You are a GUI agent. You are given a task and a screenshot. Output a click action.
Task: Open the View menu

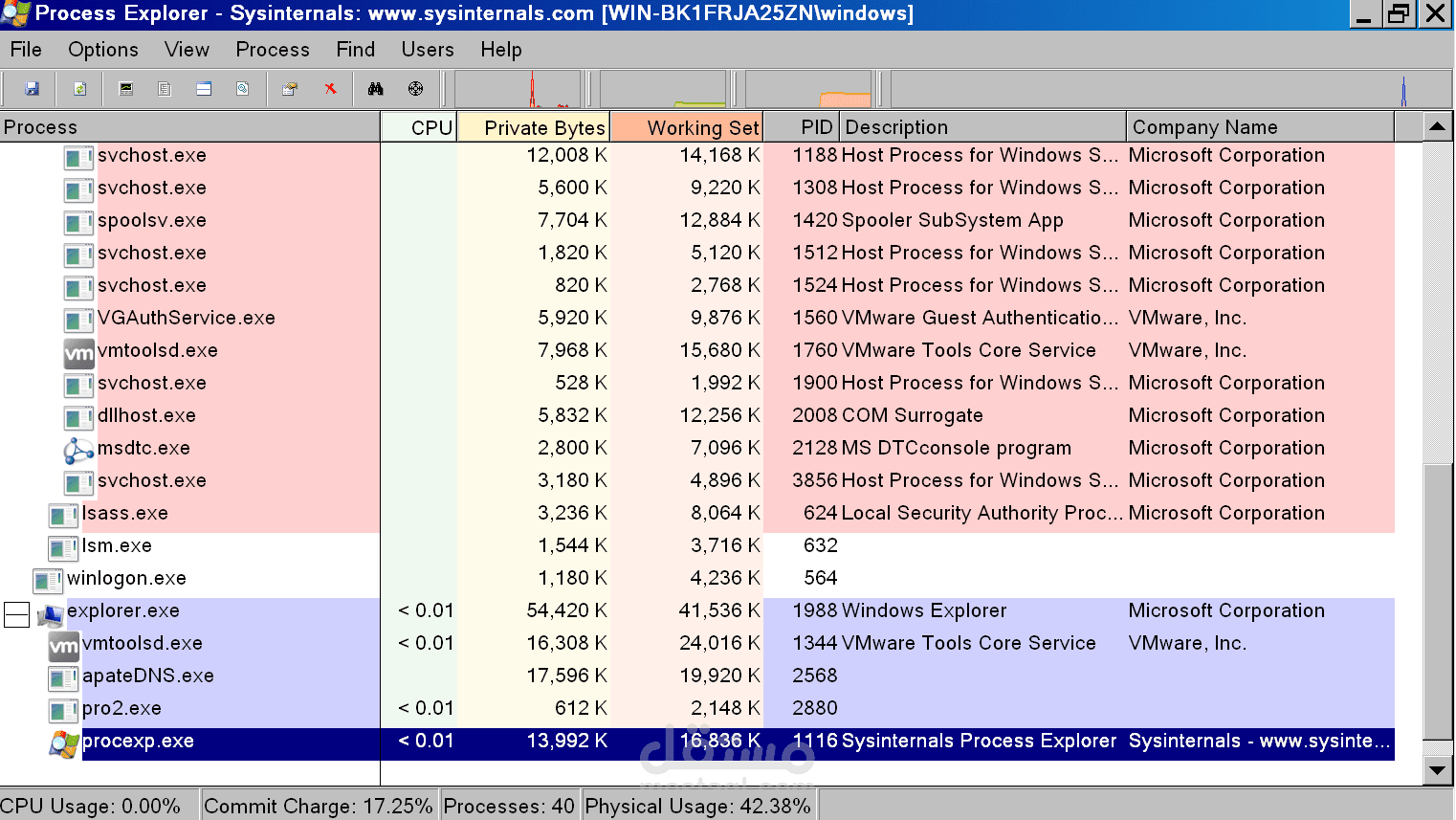coord(186,49)
